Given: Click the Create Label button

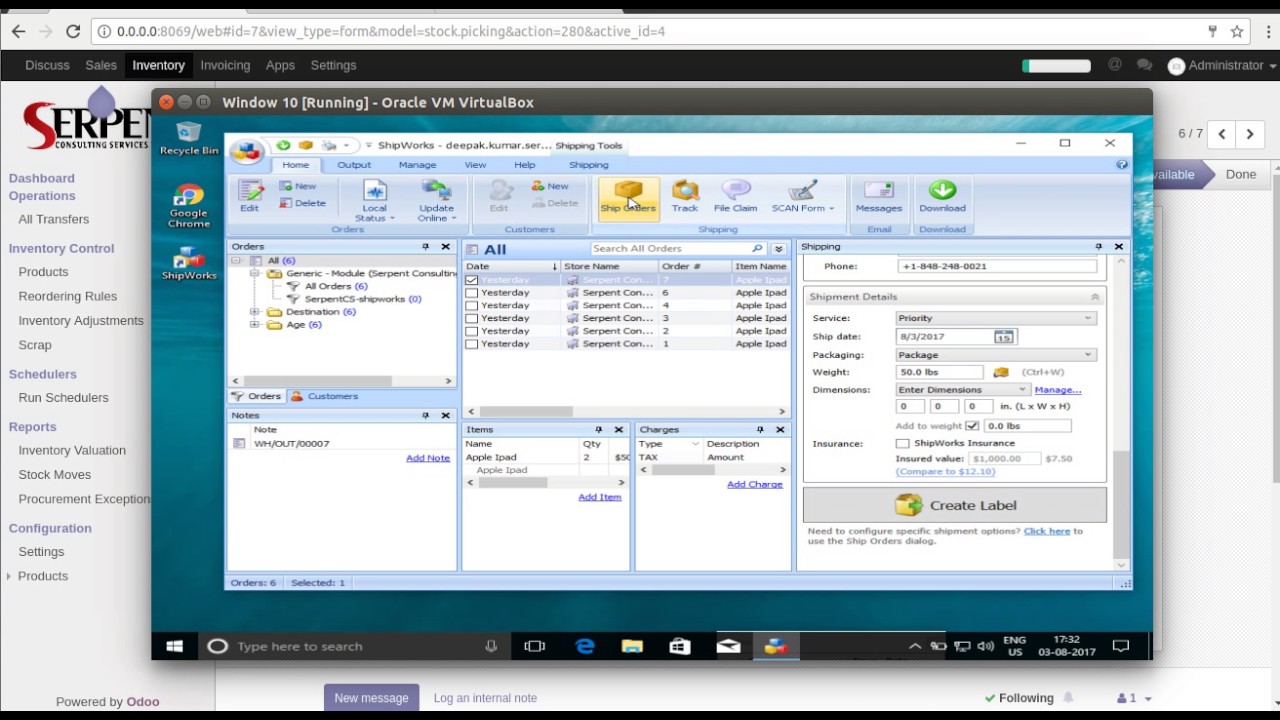Looking at the screenshot, I should [x=955, y=505].
